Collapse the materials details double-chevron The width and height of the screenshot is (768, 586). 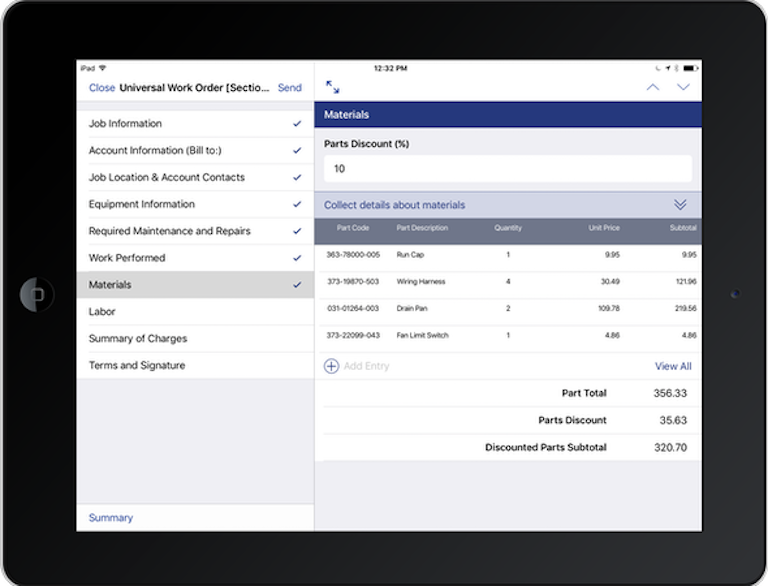[681, 205]
